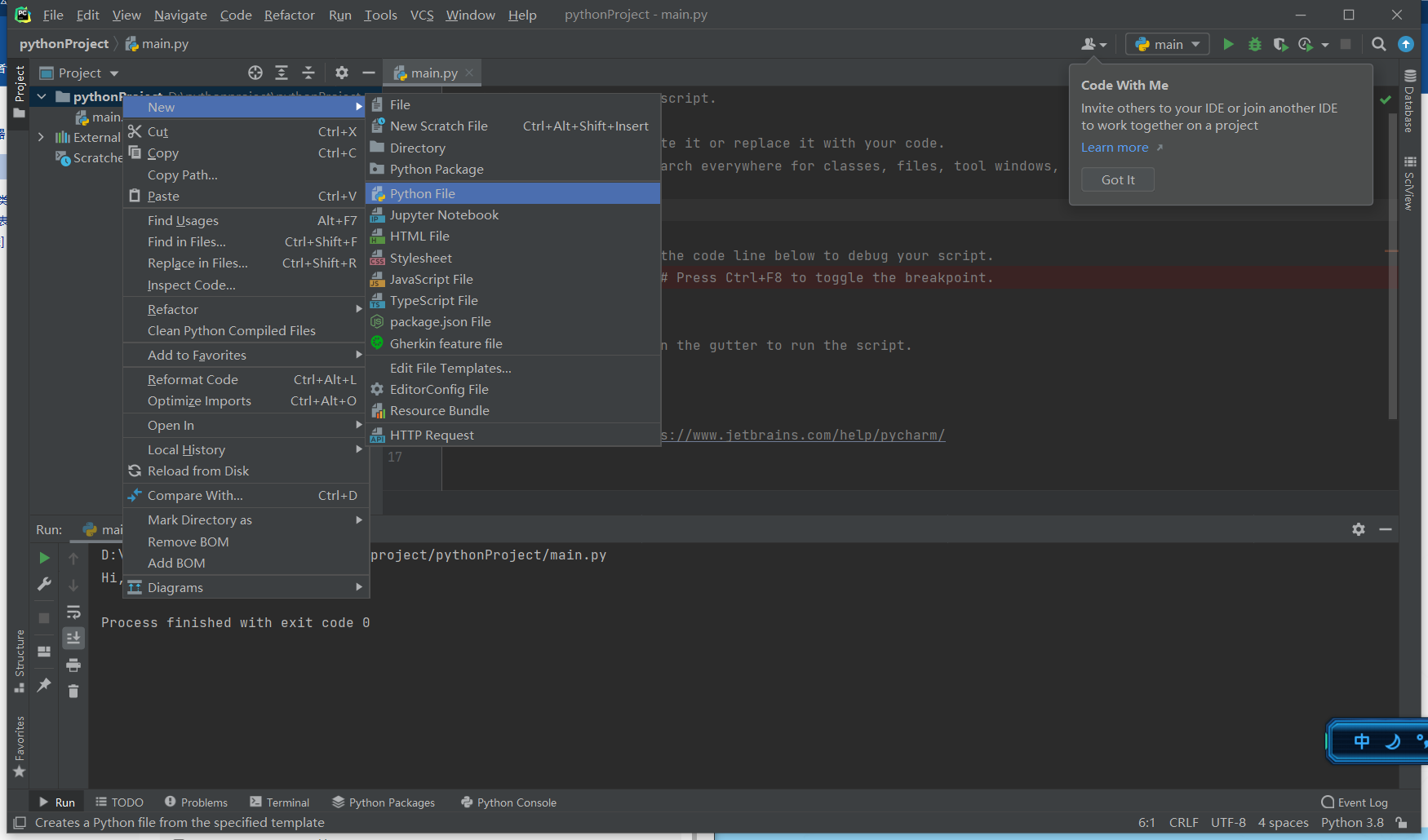Open Python Packages tool window
The width and height of the screenshot is (1428, 840).
[384, 802]
